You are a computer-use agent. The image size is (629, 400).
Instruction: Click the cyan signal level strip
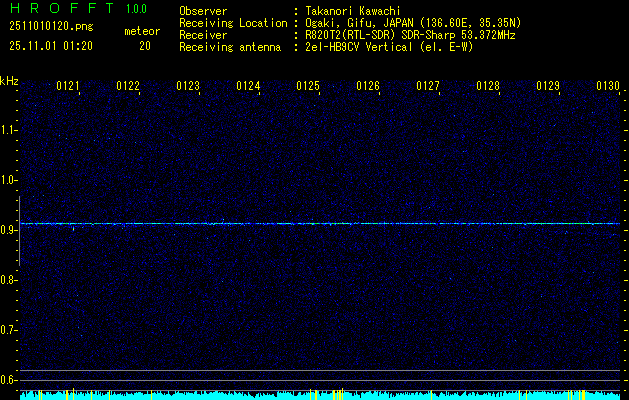point(320,395)
